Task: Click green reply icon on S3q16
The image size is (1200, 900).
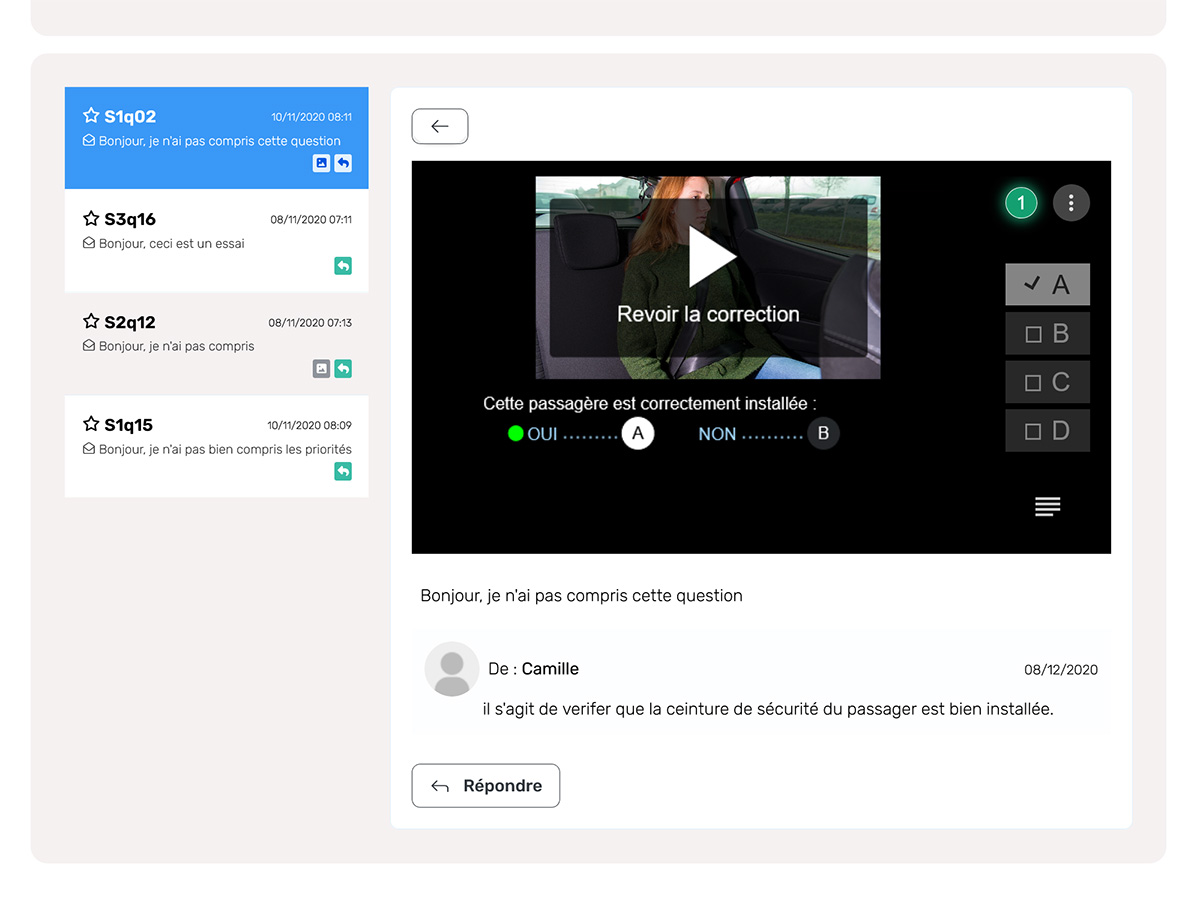Action: tap(343, 266)
